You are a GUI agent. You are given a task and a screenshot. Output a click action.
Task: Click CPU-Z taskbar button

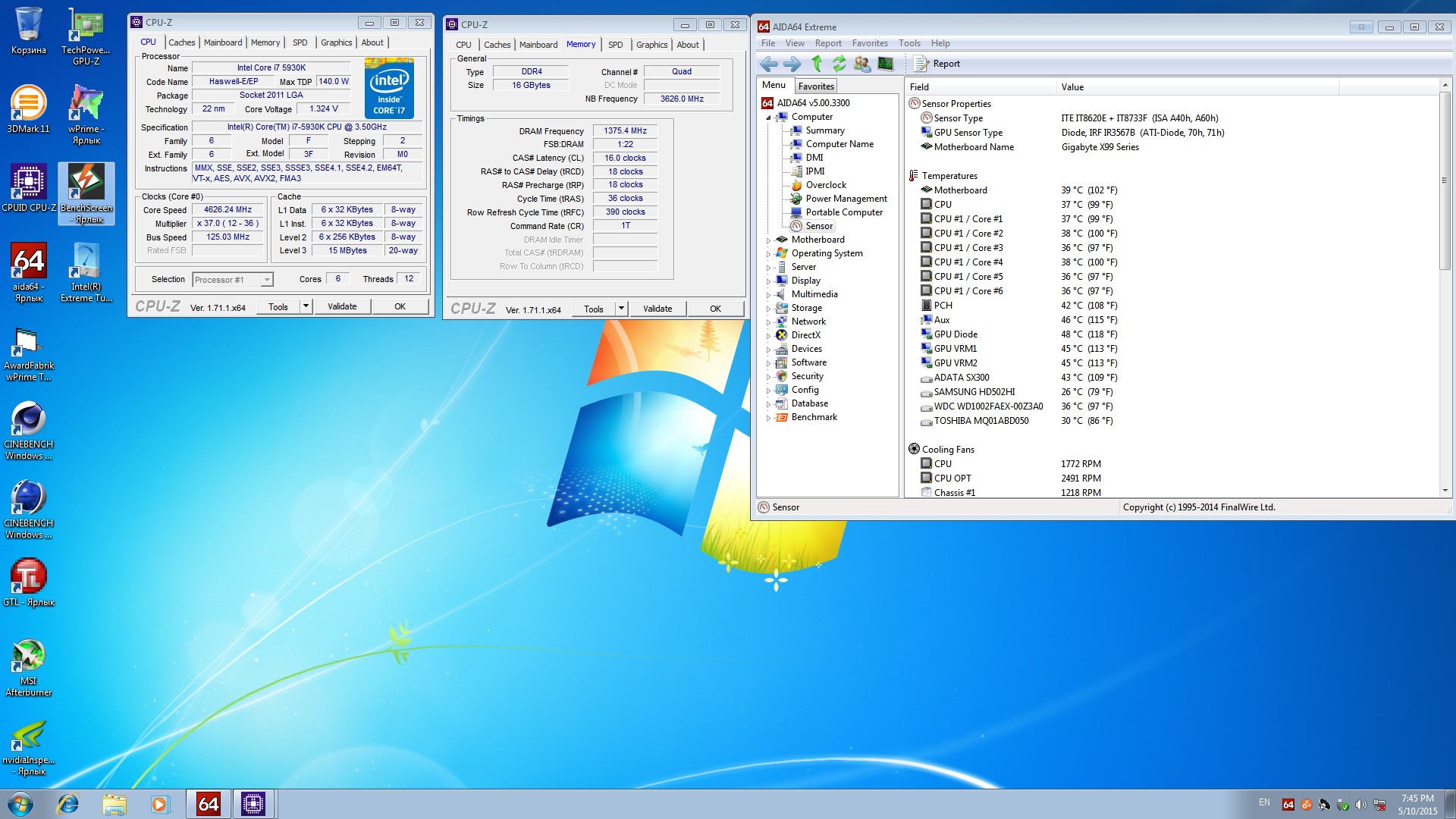pyautogui.click(x=253, y=804)
